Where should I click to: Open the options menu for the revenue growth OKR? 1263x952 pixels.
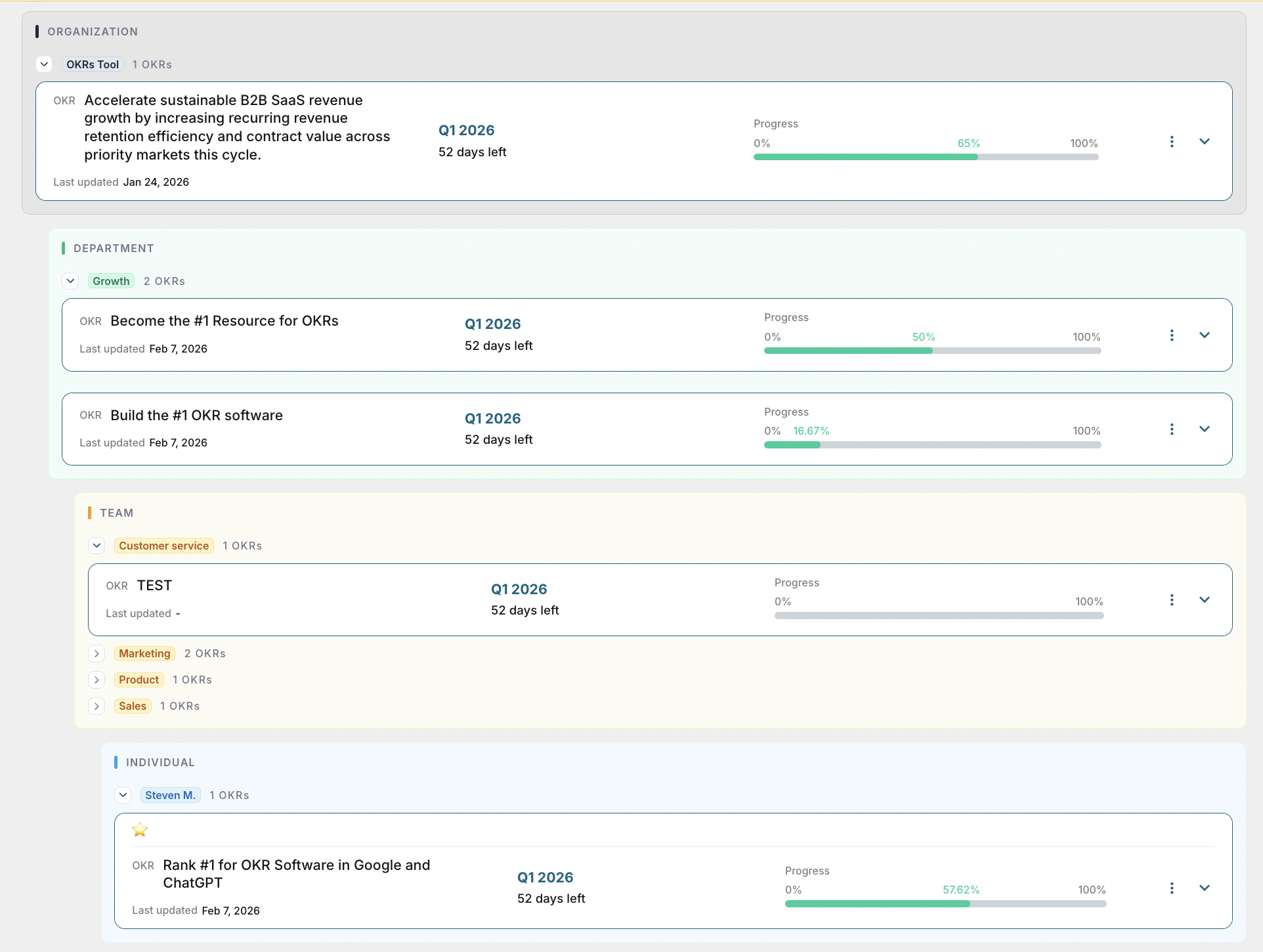click(1171, 141)
